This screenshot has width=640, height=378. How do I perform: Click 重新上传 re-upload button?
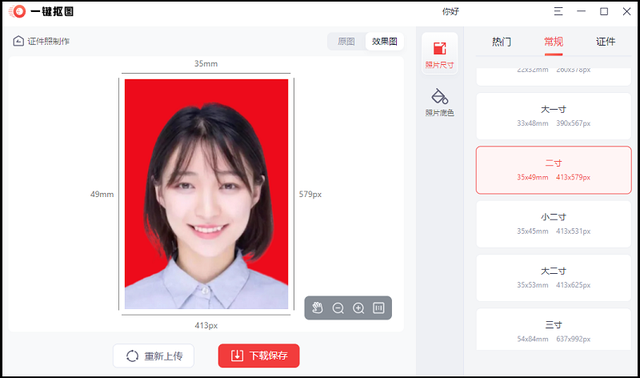click(153, 356)
